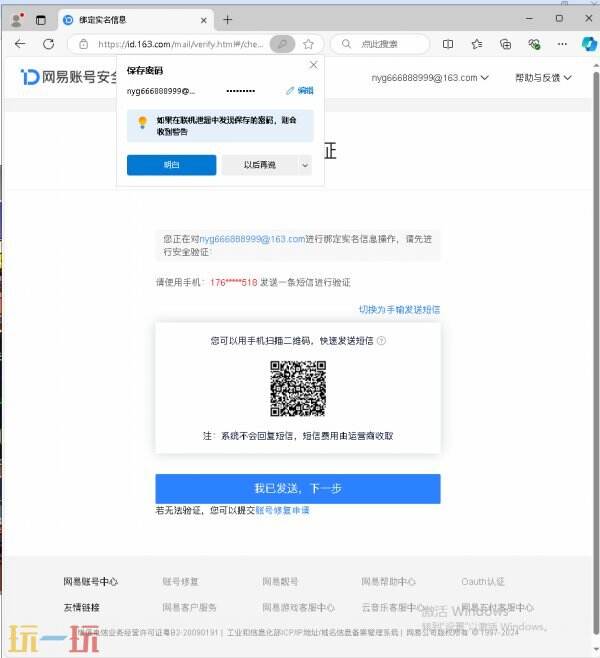Open the Favorites list icon
This screenshot has width=600, height=658.
477,44
